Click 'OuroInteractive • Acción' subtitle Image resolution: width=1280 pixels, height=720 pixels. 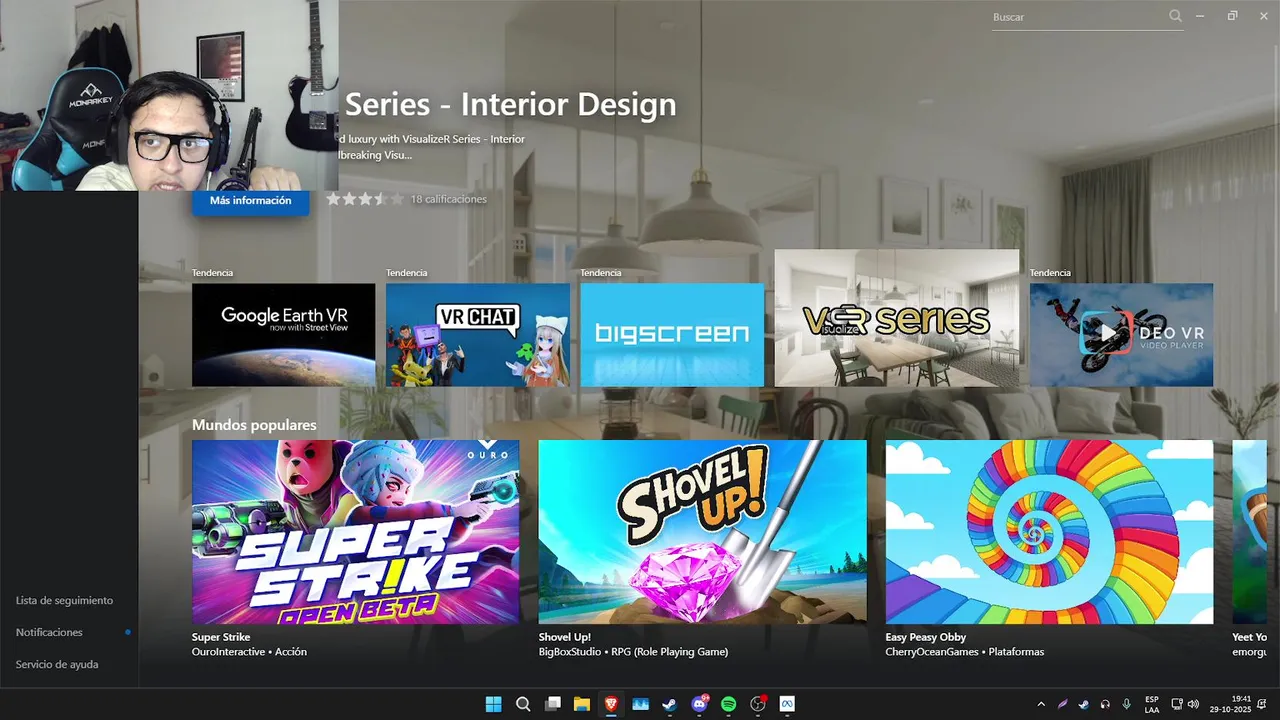tap(249, 652)
